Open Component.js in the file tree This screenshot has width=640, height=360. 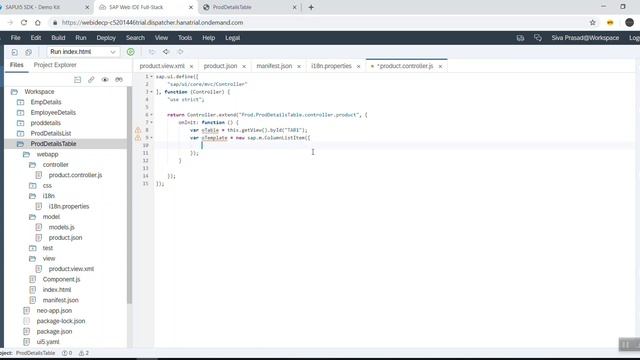click(61, 280)
